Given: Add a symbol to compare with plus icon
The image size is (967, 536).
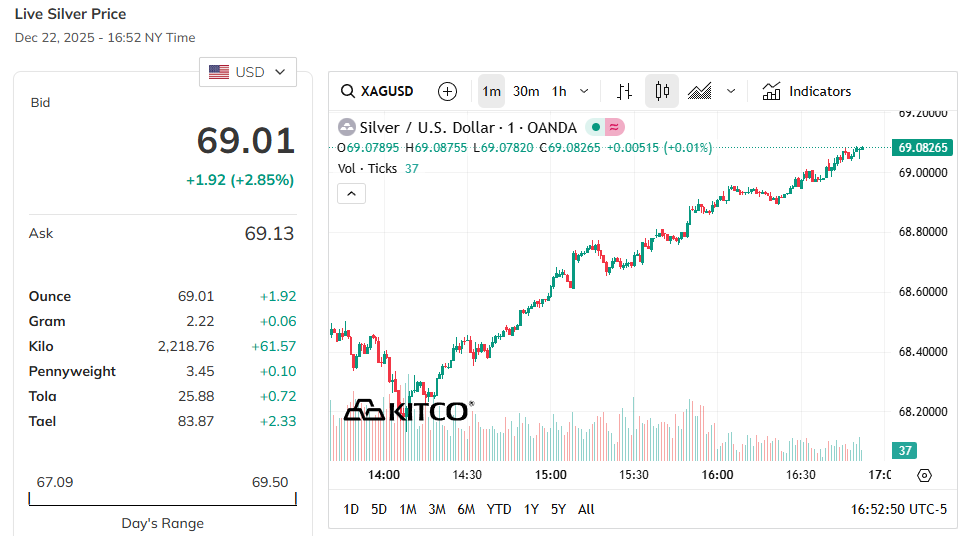Looking at the screenshot, I should pyautogui.click(x=447, y=91).
